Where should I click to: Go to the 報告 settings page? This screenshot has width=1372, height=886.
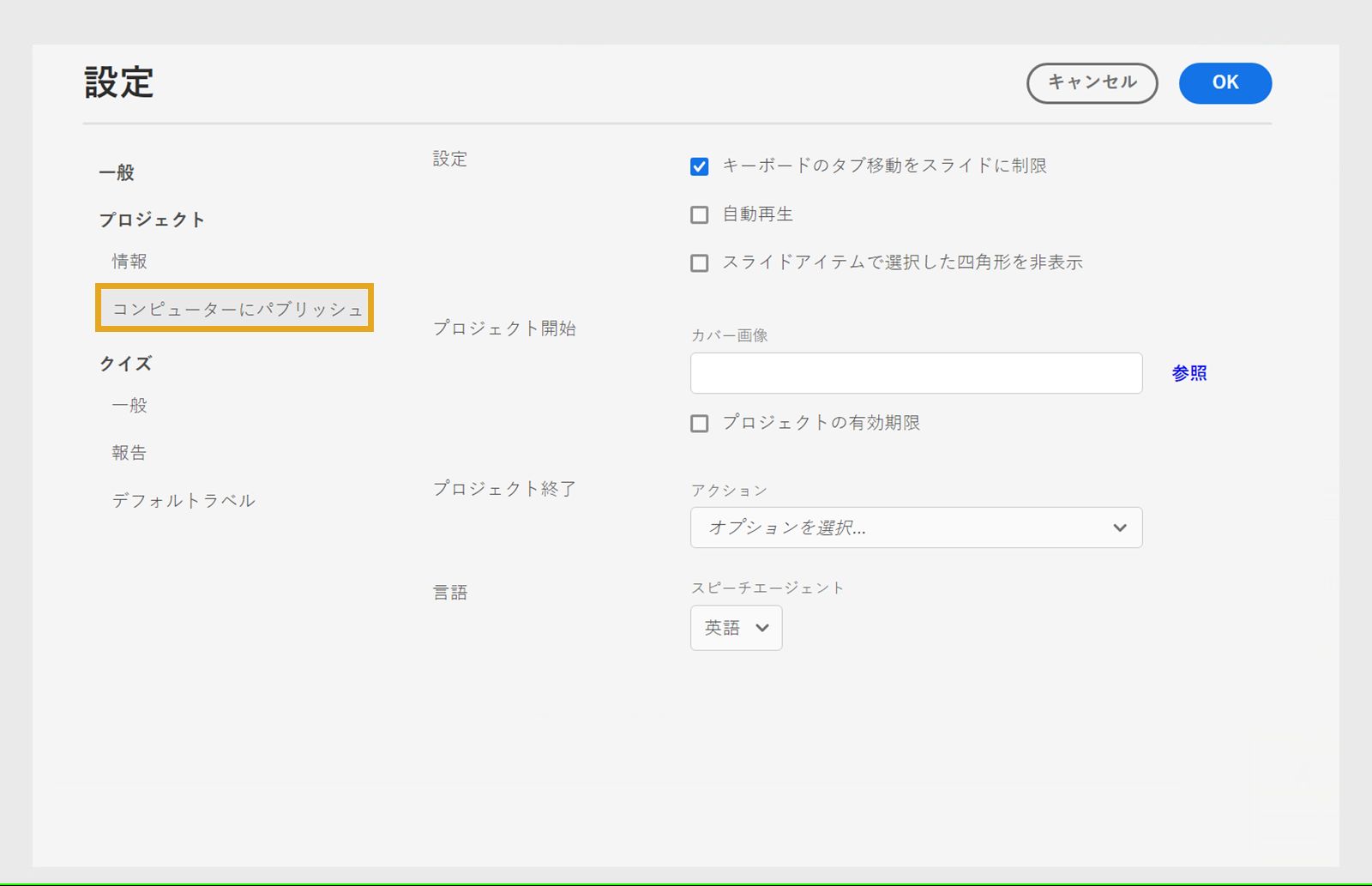tap(129, 452)
